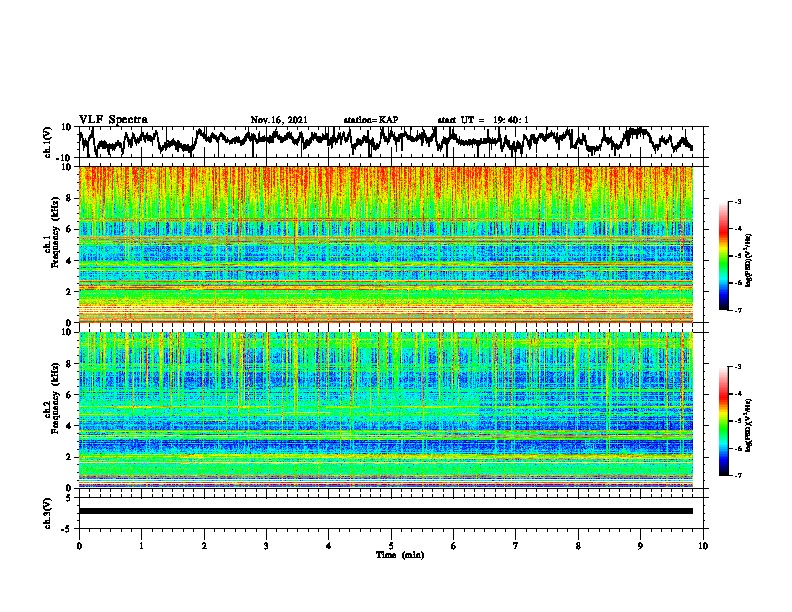The width and height of the screenshot is (792, 612).
Task: Click the "ch.1(V)" waveform axis label
Action: pyautogui.click(x=48, y=142)
